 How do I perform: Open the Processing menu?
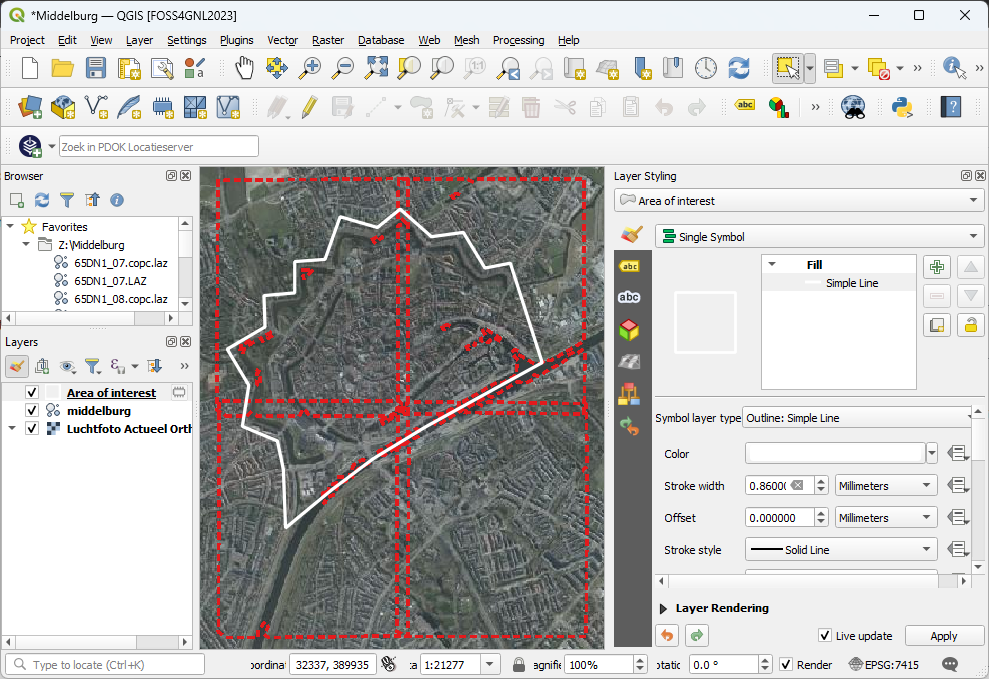(x=518, y=40)
